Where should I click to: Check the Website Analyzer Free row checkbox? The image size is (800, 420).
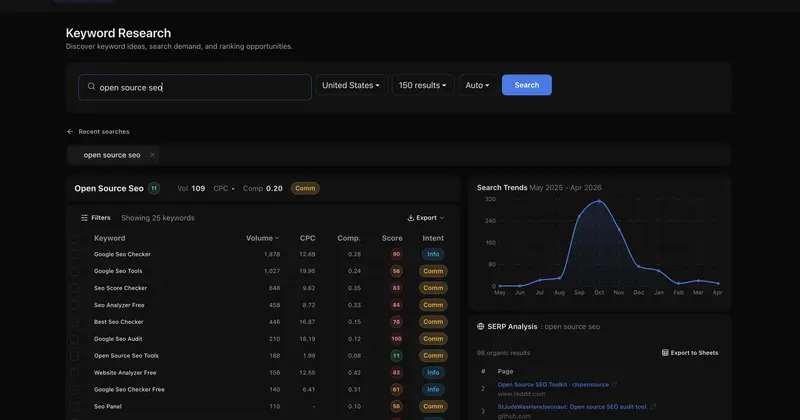74,373
